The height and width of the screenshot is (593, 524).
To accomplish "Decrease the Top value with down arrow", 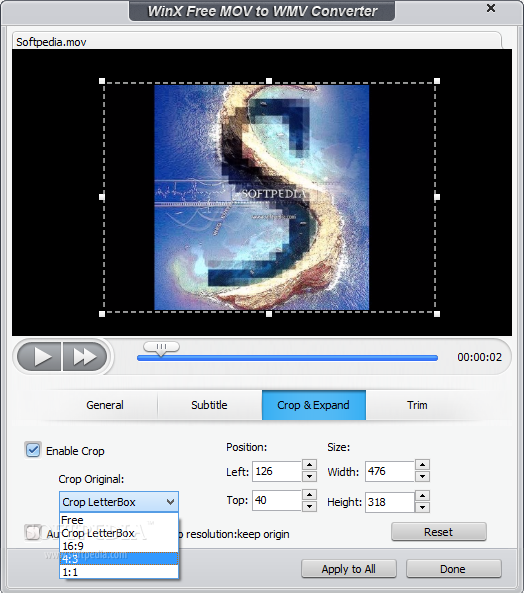I will (310, 506).
